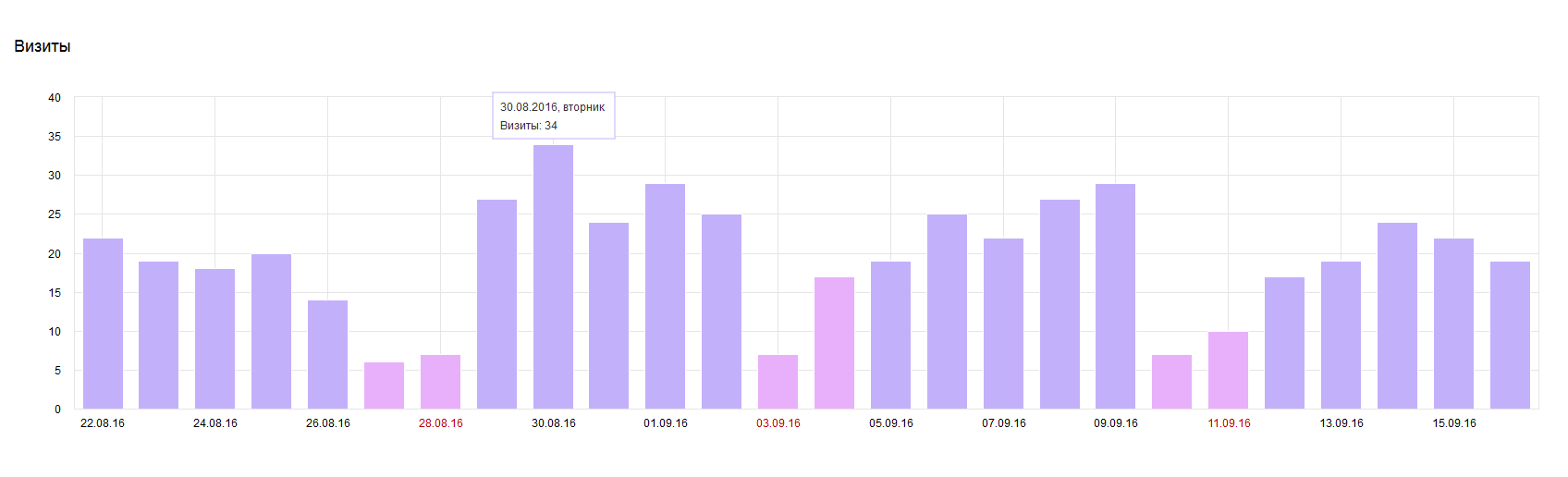Viewport: 1568px width, 477px height.
Task: Click the pink weekend bar at 28.08.16
Action: click(440, 382)
